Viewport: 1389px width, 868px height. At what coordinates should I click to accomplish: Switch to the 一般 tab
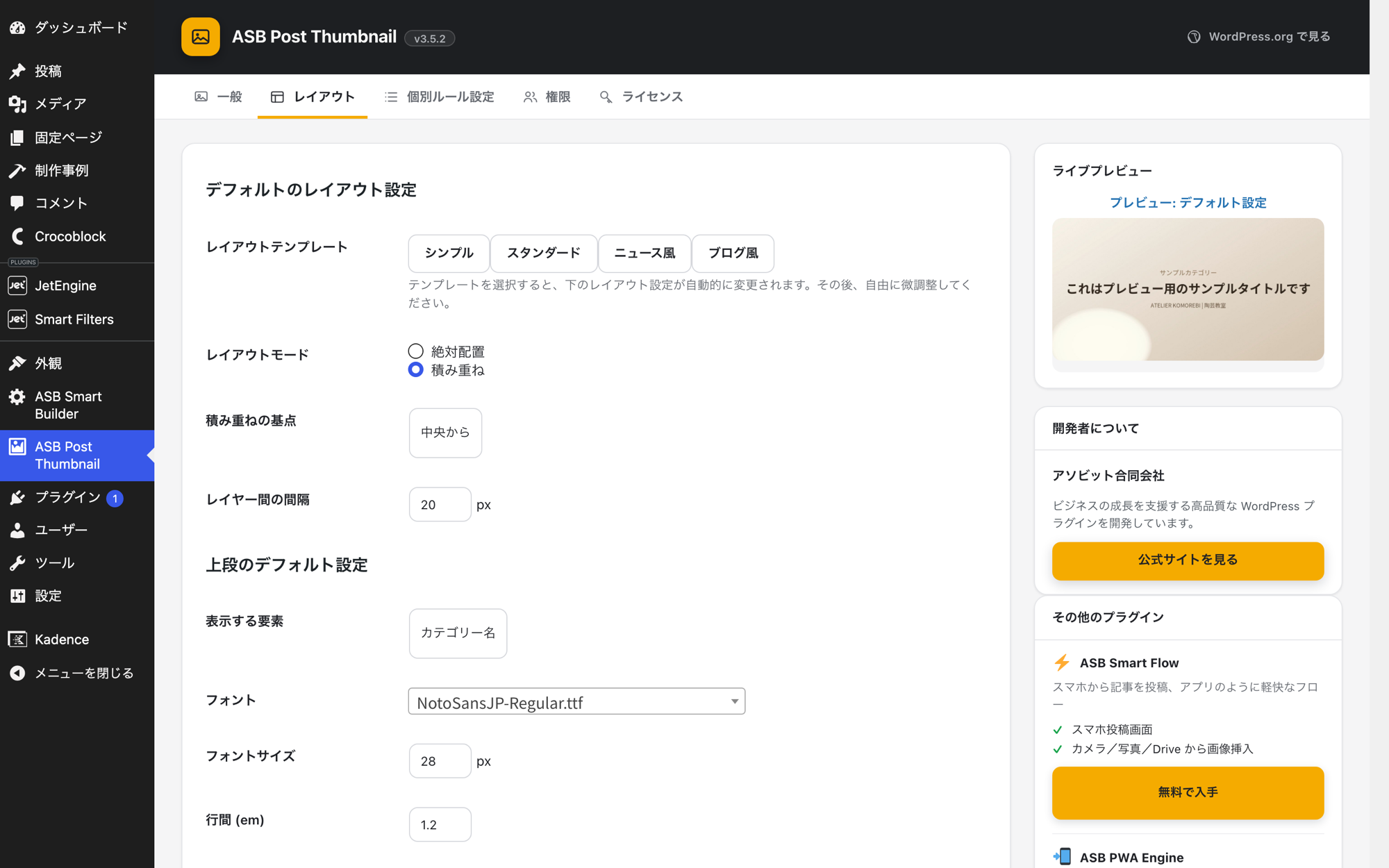(x=219, y=97)
